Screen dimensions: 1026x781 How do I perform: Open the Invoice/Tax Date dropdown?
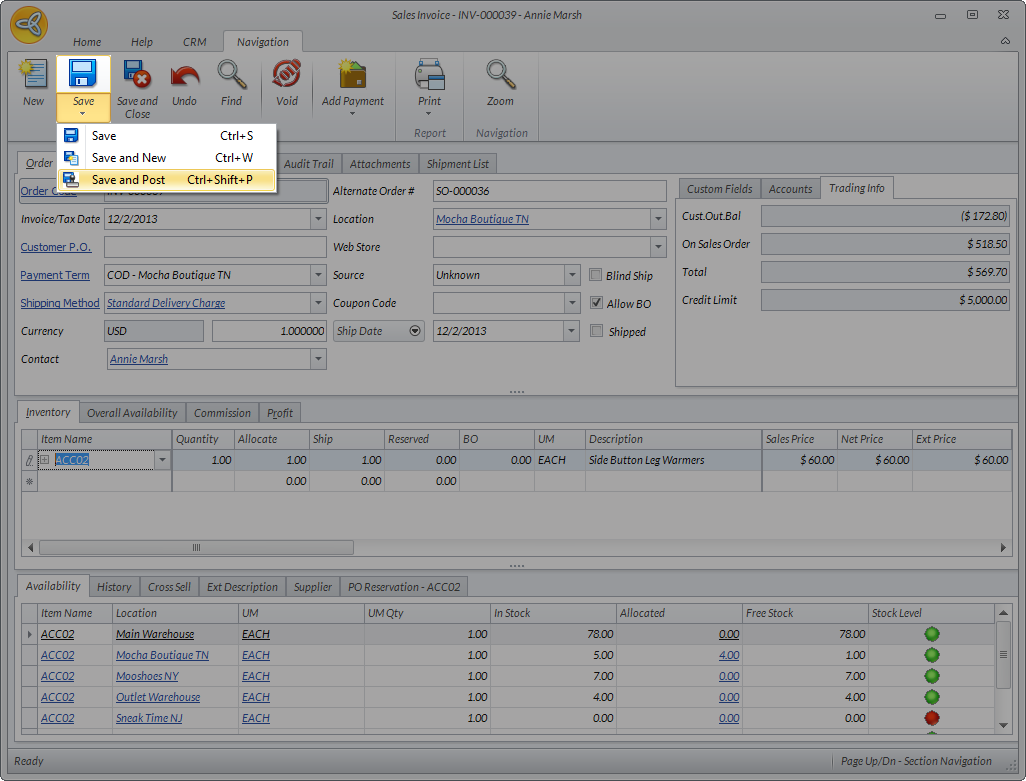[x=318, y=219]
